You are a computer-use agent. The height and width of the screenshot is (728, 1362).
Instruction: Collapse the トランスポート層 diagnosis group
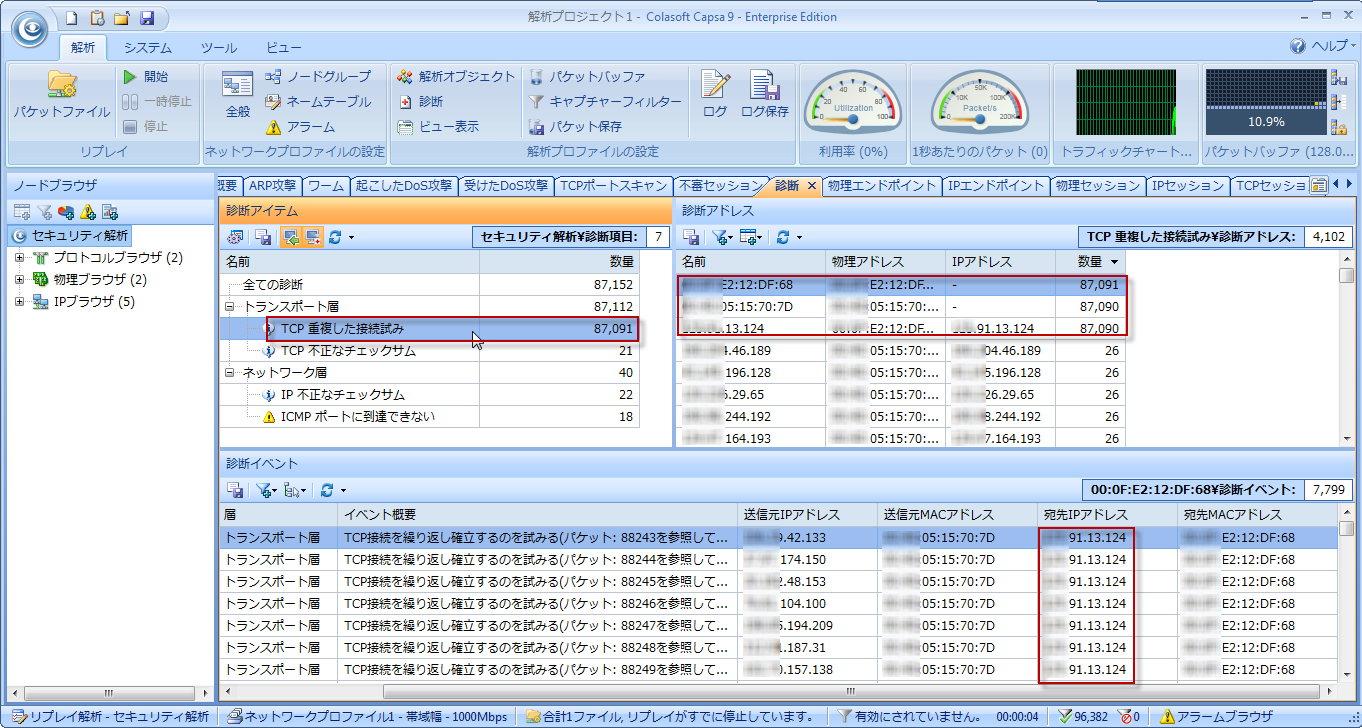pos(230,307)
